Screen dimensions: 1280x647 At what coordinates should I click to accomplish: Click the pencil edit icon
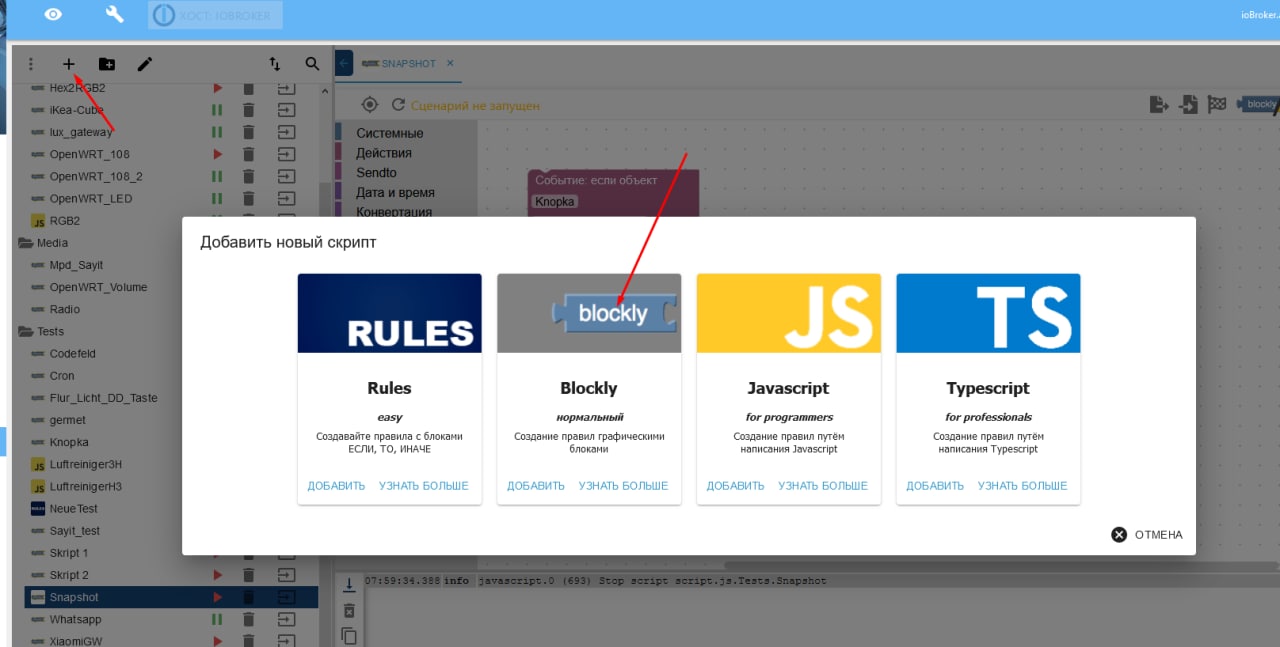click(x=145, y=64)
